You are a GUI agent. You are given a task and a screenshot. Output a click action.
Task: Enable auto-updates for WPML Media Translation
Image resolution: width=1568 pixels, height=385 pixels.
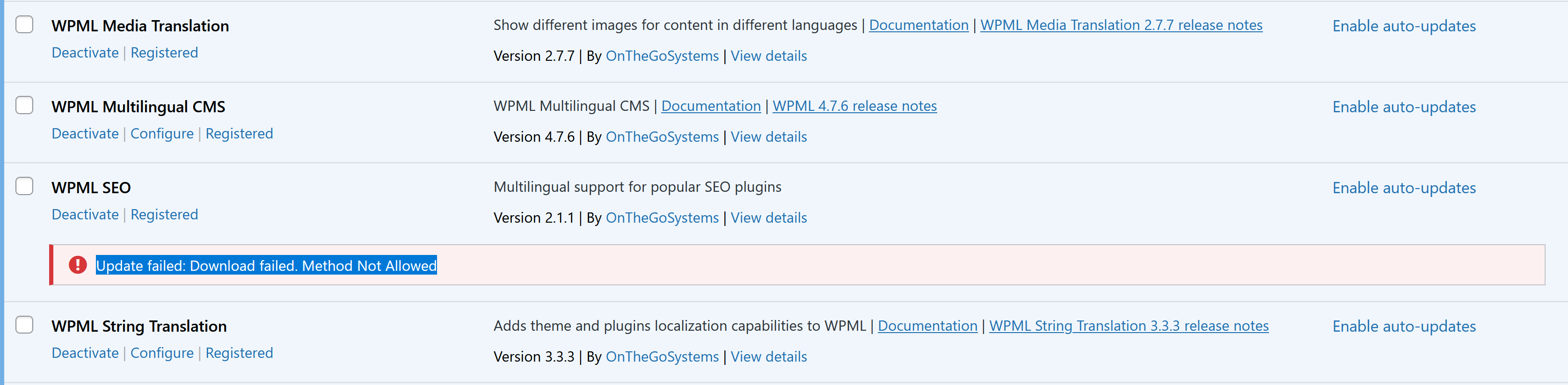coord(1404,26)
